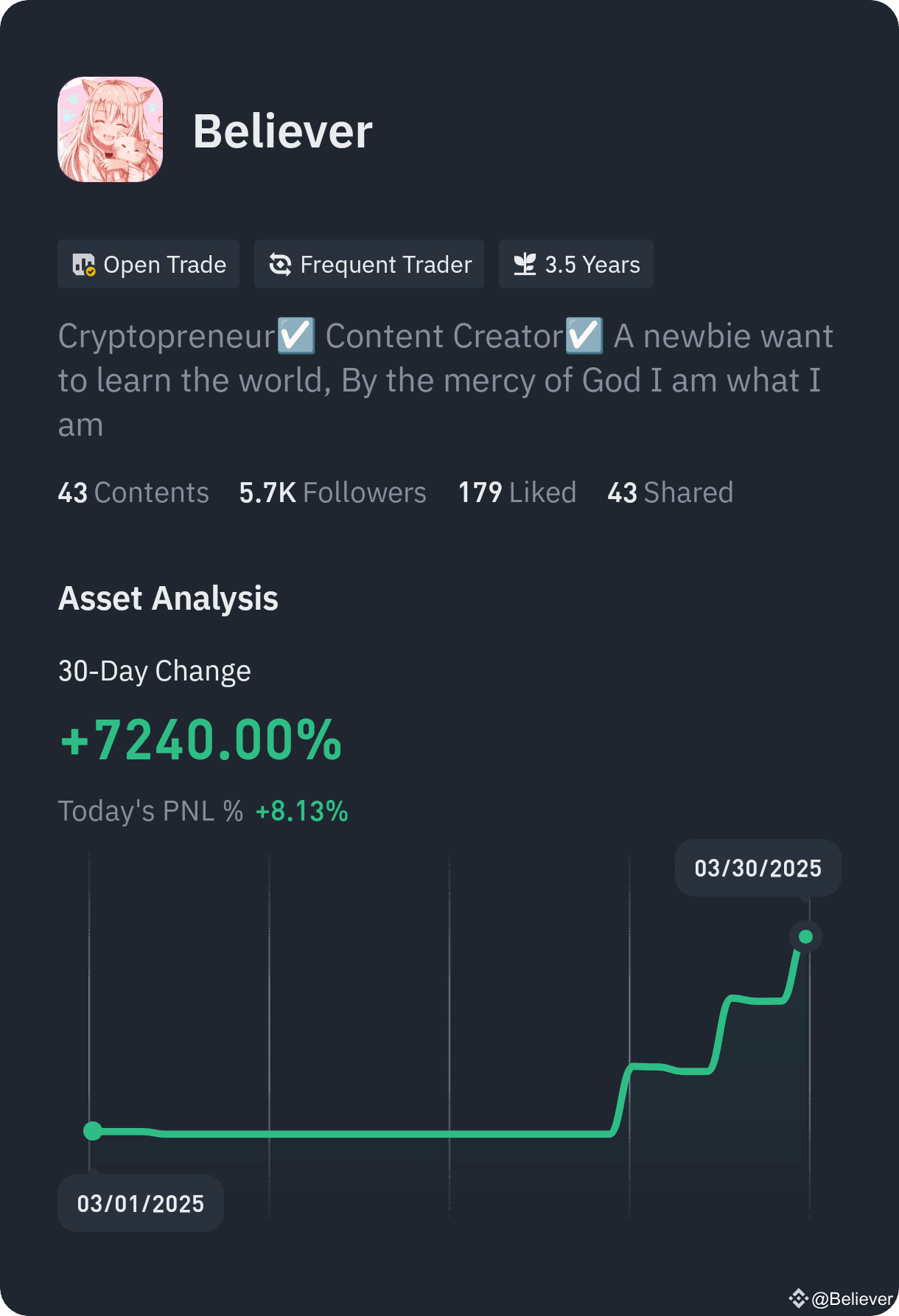This screenshot has width=899, height=1316.
Task: Open the 5.7K Followers stat
Action: pos(332,492)
